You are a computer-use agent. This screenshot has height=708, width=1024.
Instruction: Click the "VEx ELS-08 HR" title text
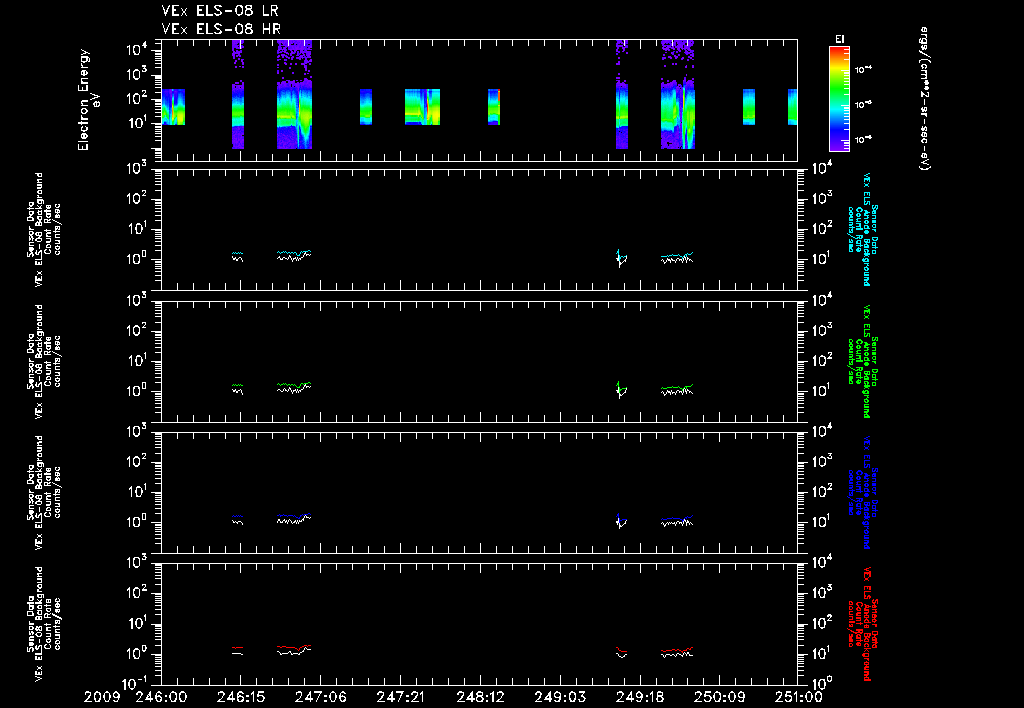pos(221,29)
